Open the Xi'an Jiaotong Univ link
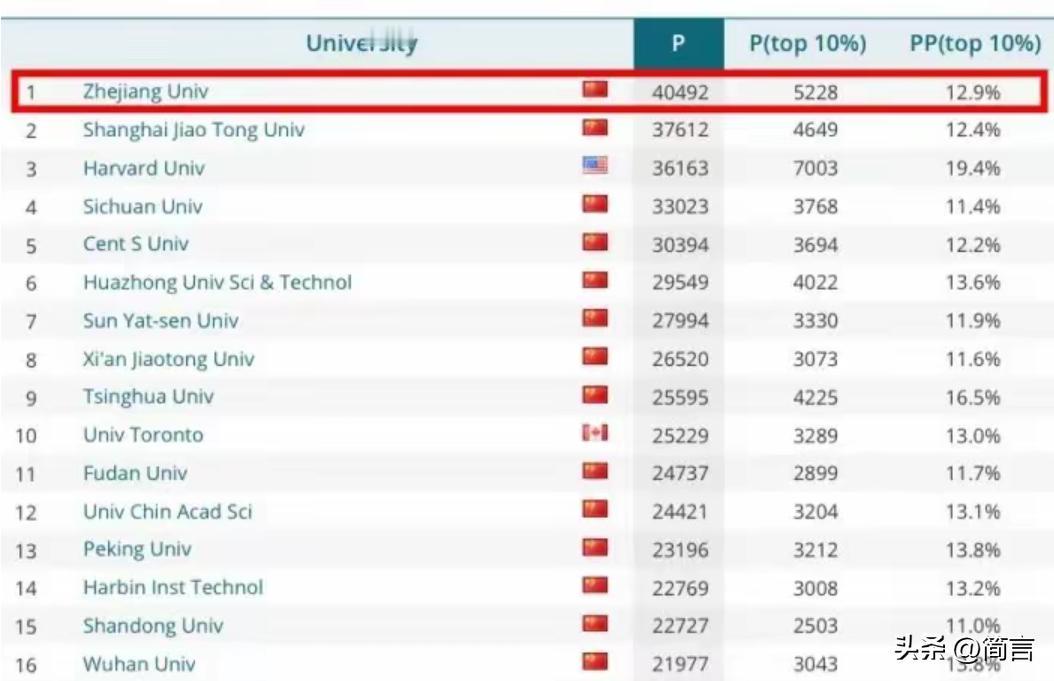The image size is (1054, 681). point(169,359)
